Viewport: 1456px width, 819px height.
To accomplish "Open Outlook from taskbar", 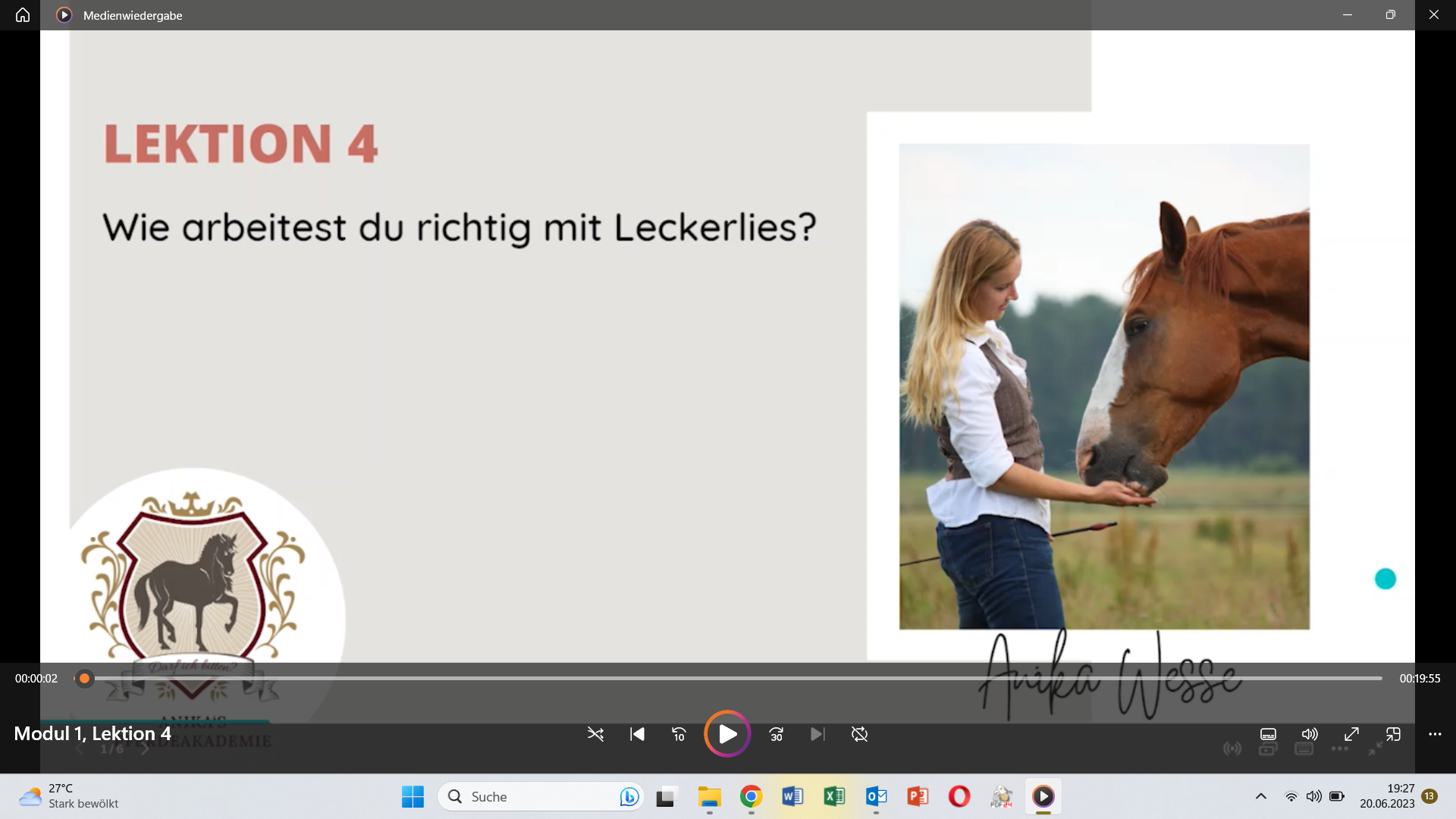I will 876,796.
